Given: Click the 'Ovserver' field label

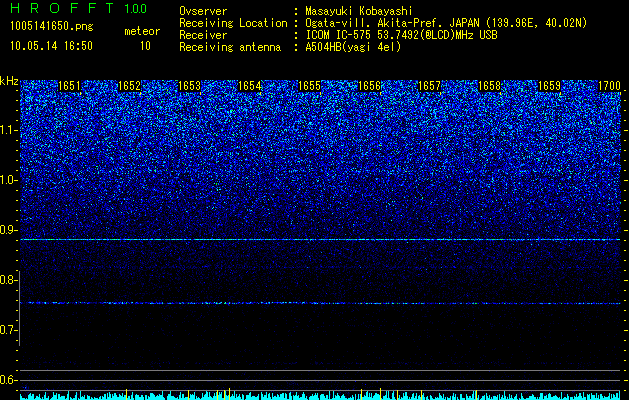Looking at the screenshot, I should click(203, 11).
